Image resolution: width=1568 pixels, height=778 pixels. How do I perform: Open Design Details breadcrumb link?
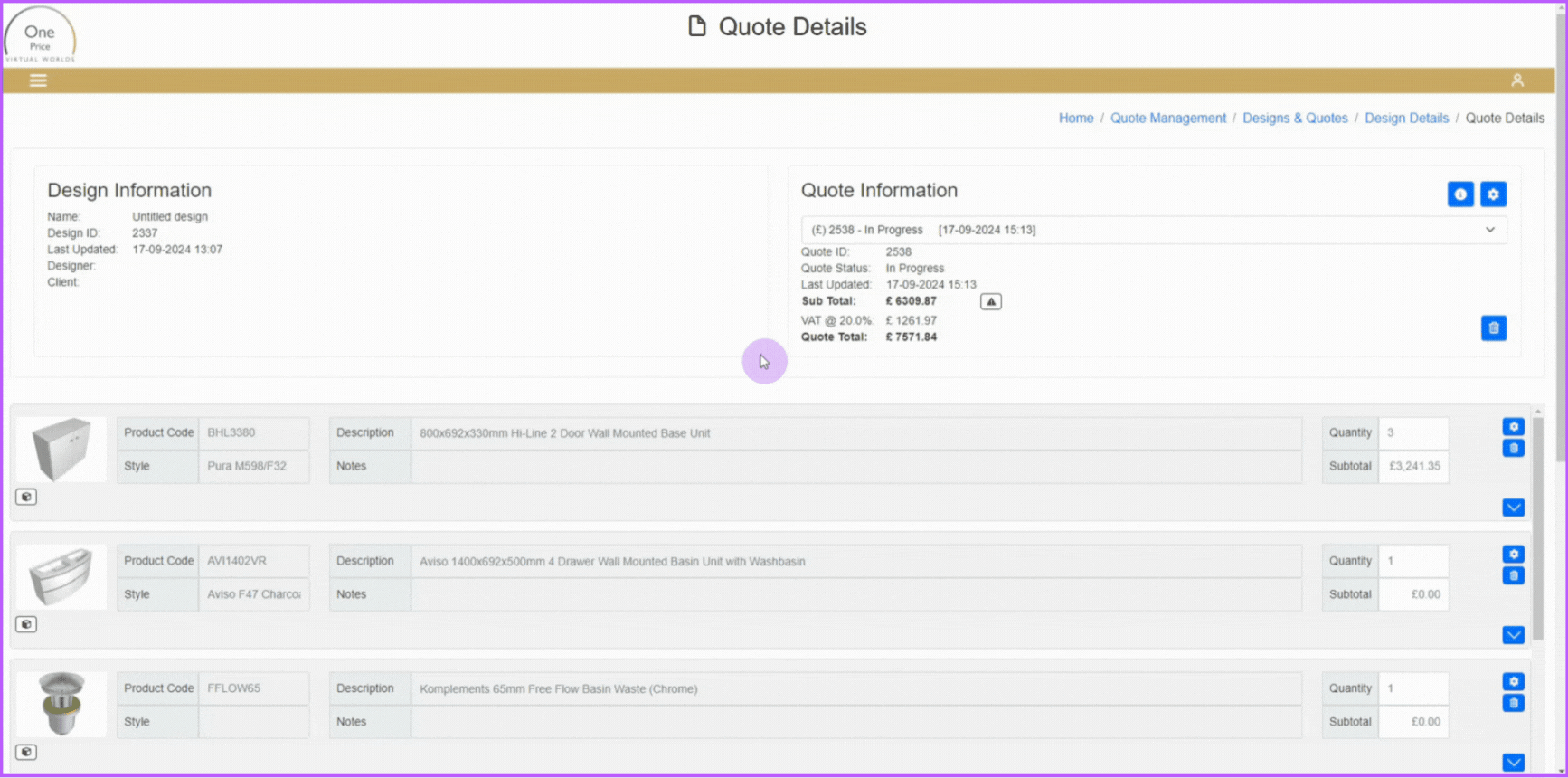pos(1406,119)
